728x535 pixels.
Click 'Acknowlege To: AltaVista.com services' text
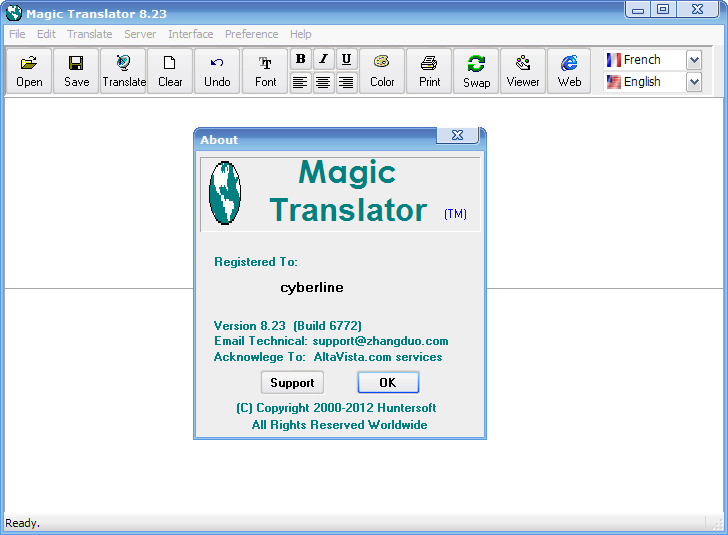pos(328,357)
